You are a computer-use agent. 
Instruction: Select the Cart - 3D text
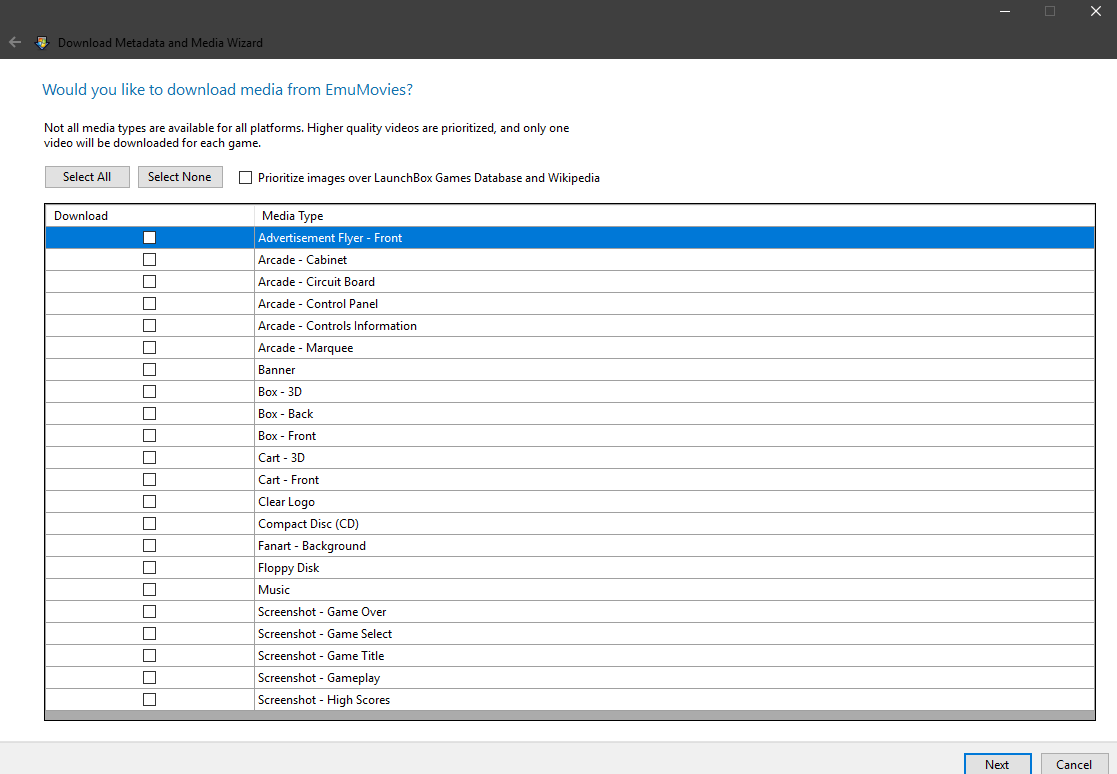[x=281, y=458]
